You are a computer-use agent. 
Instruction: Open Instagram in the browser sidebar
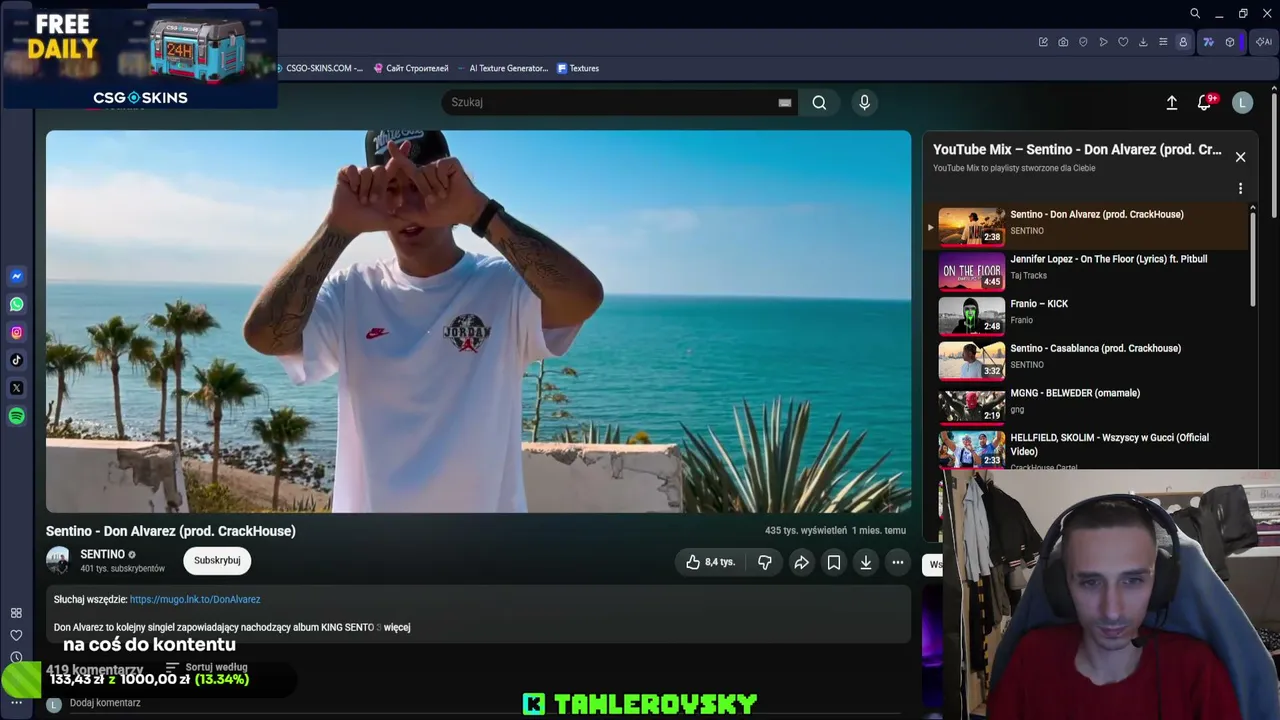click(x=16, y=332)
